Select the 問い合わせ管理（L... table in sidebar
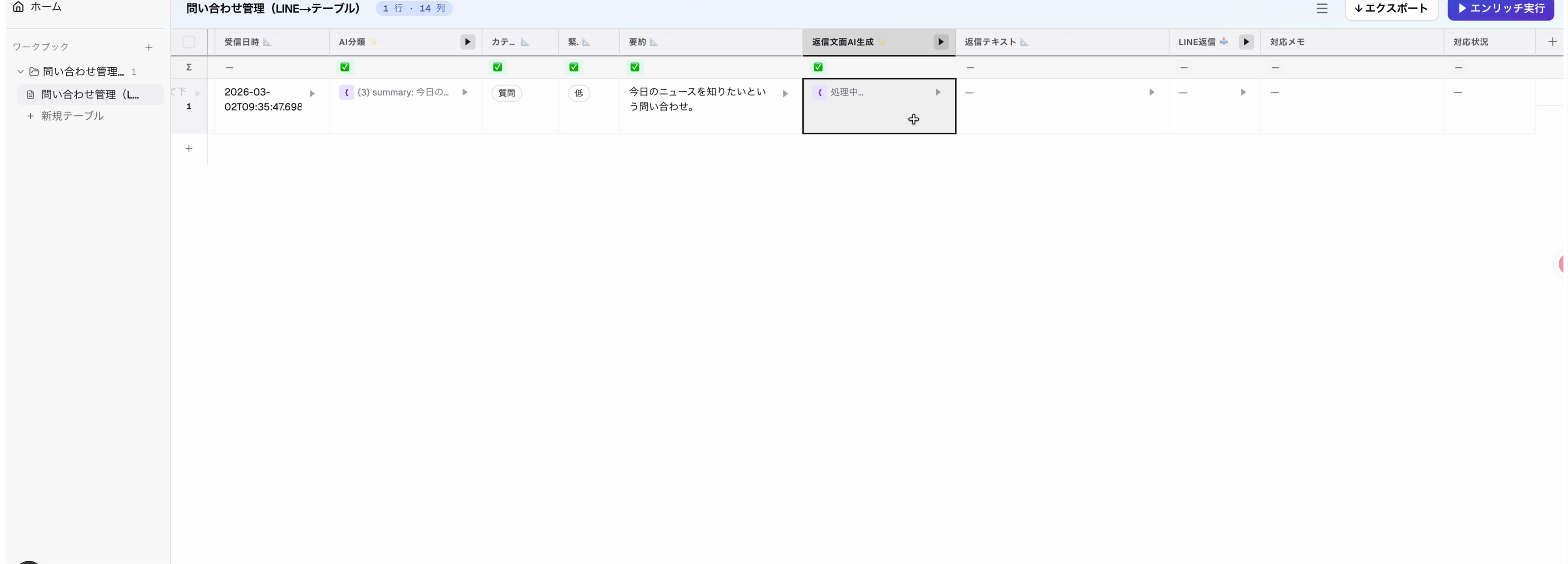This screenshot has height=564, width=1568. (x=90, y=94)
